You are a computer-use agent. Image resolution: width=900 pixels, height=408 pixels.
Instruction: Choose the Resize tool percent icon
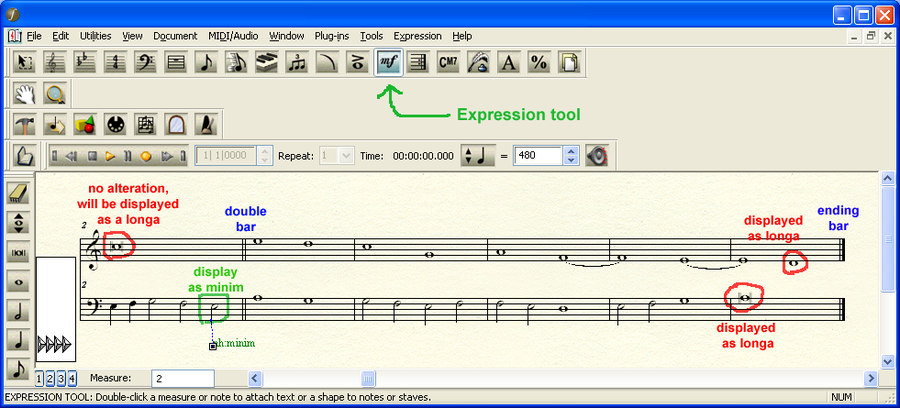[538, 62]
